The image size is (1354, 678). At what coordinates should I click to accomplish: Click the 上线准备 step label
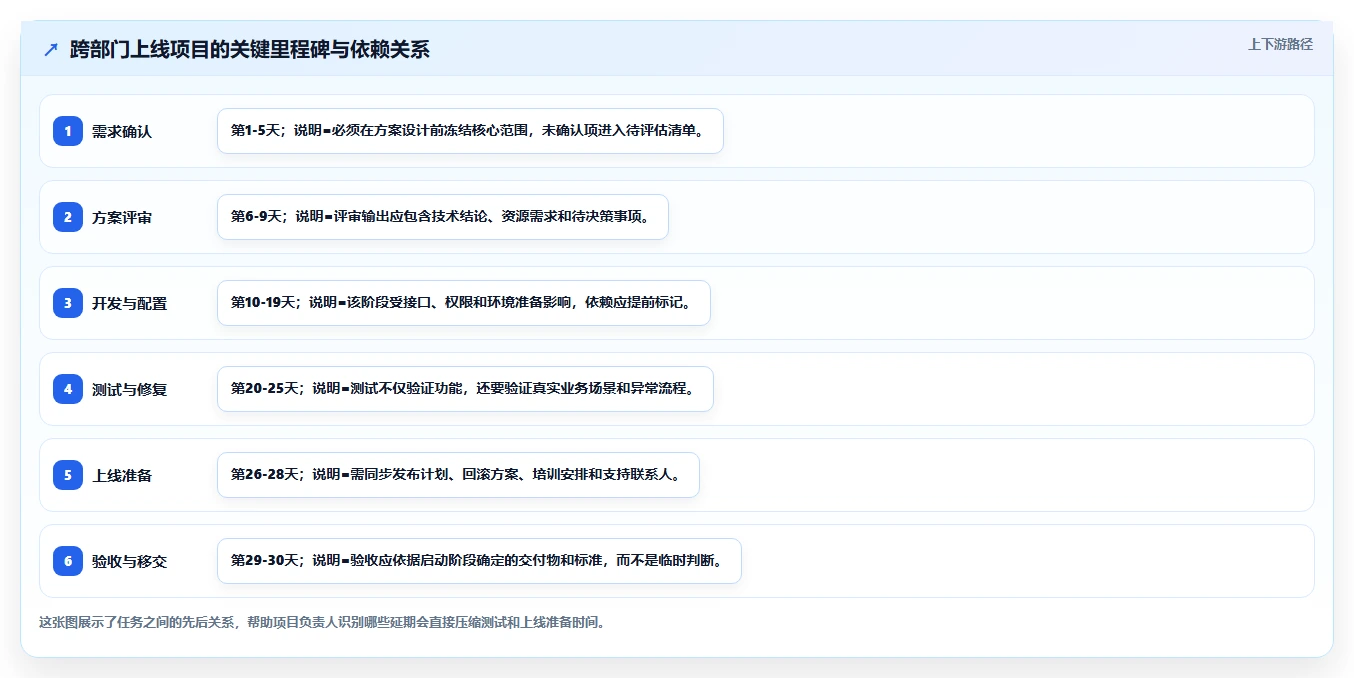pyautogui.click(x=122, y=475)
